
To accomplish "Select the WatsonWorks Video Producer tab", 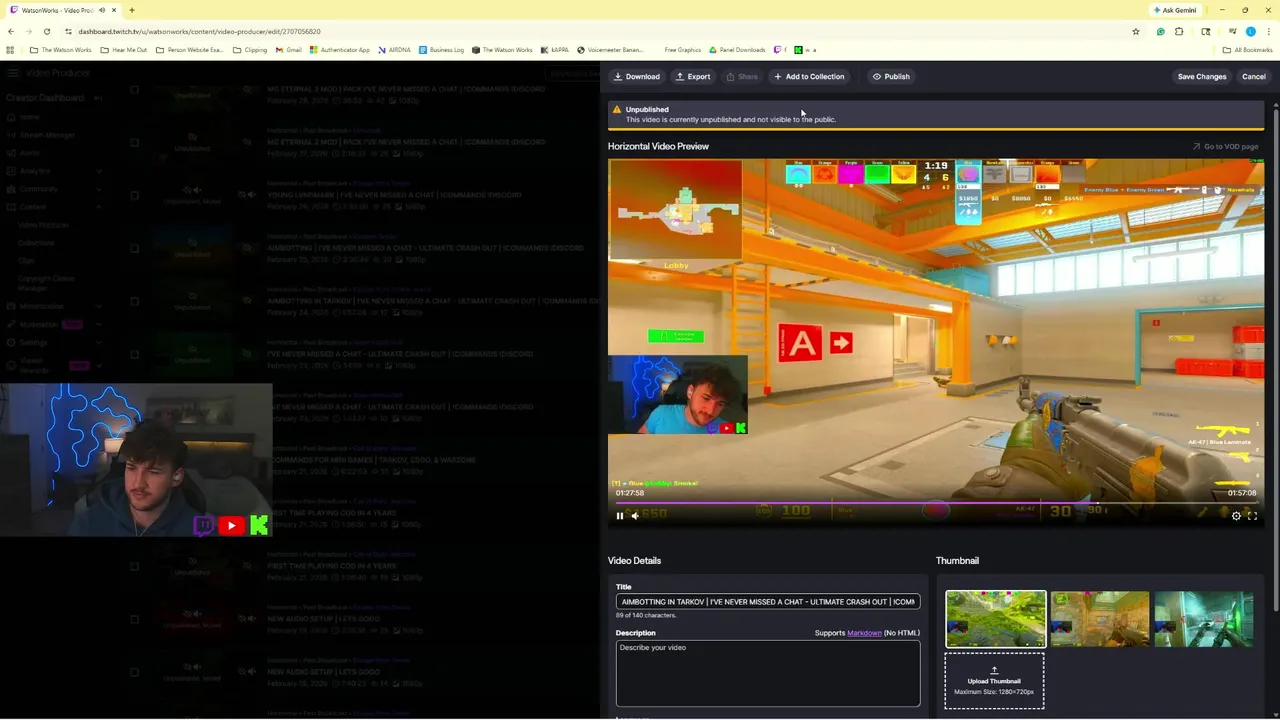I will tap(57, 10).
